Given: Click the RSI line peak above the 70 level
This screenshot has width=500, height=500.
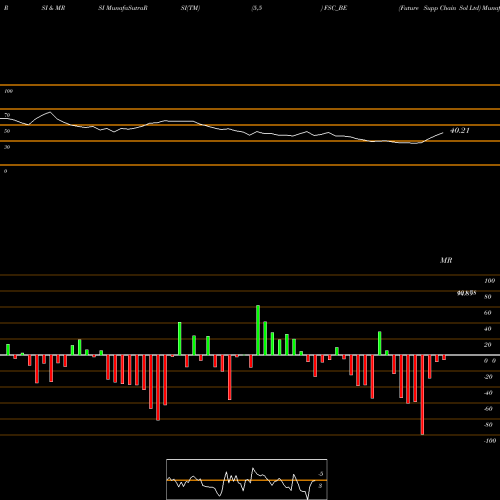Looking at the screenshot, I should click(x=50, y=112).
